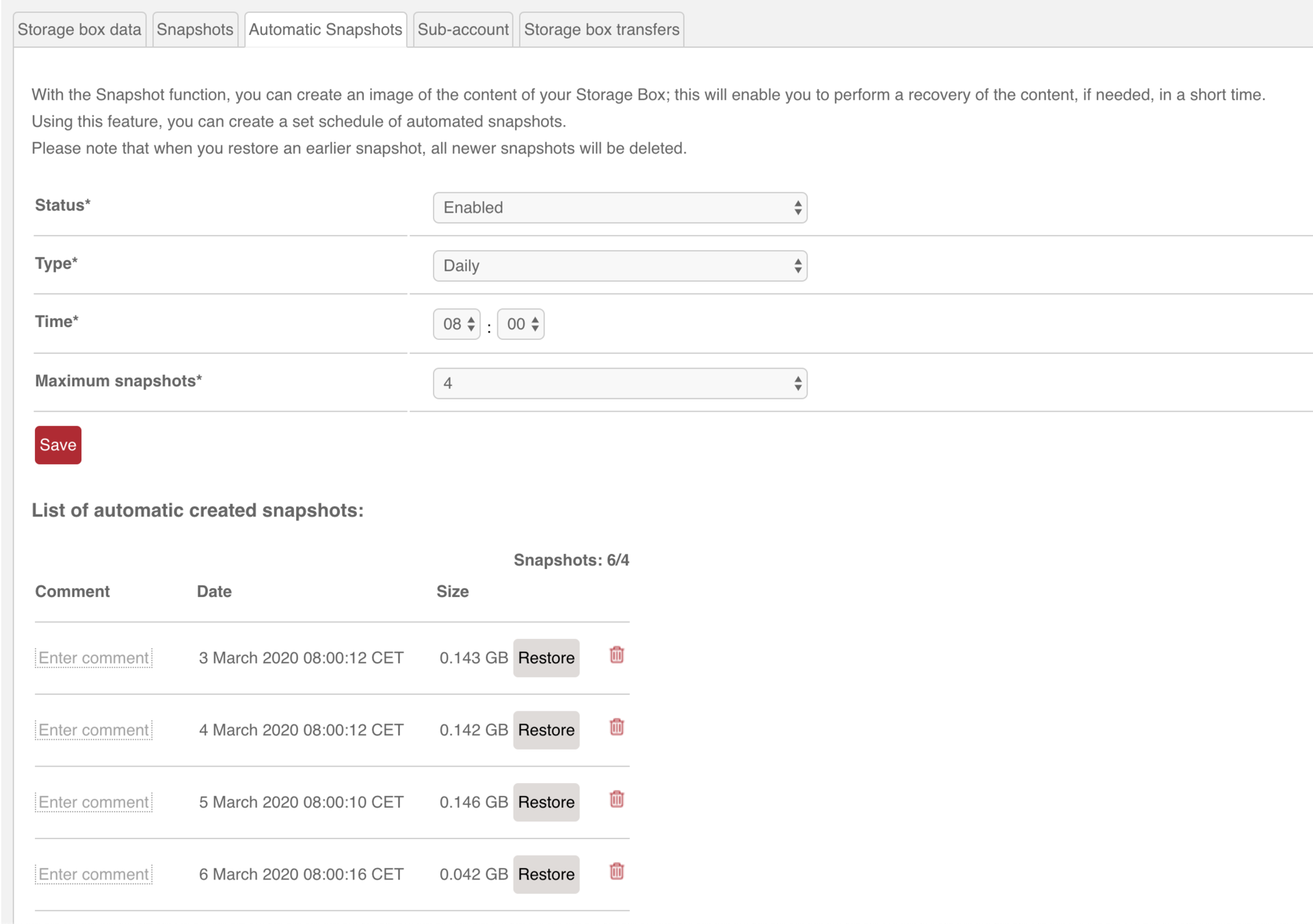Switch to the Snapshots tab
Viewport: 1313px width, 924px height.
(194, 29)
